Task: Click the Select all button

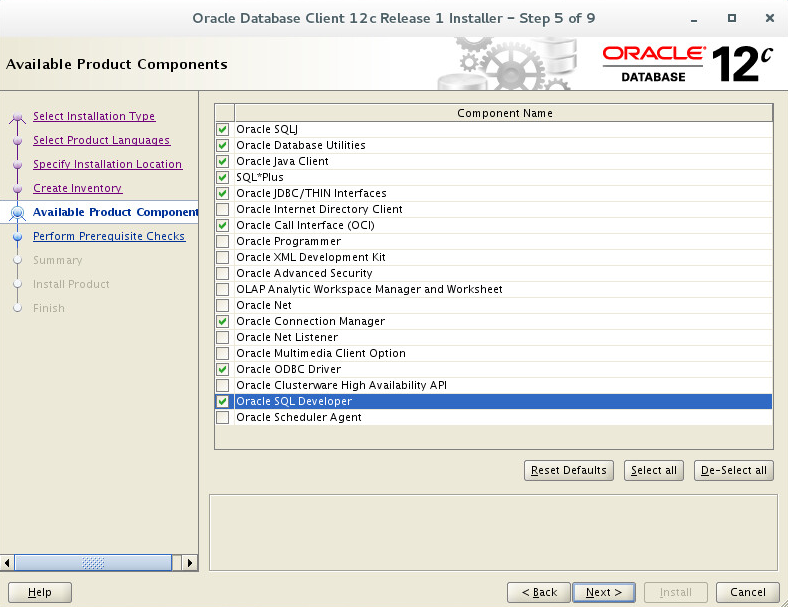Action: pos(653,470)
